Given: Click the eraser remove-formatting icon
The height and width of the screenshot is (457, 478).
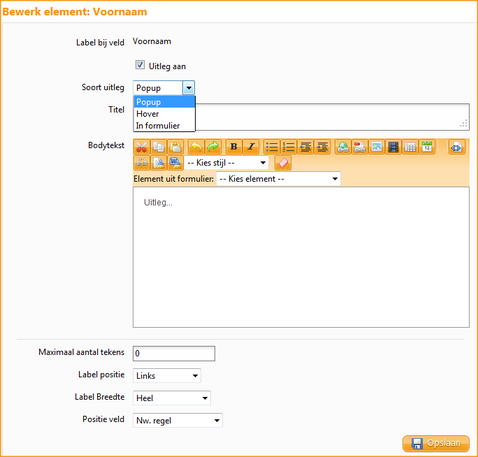Looking at the screenshot, I should (283, 163).
